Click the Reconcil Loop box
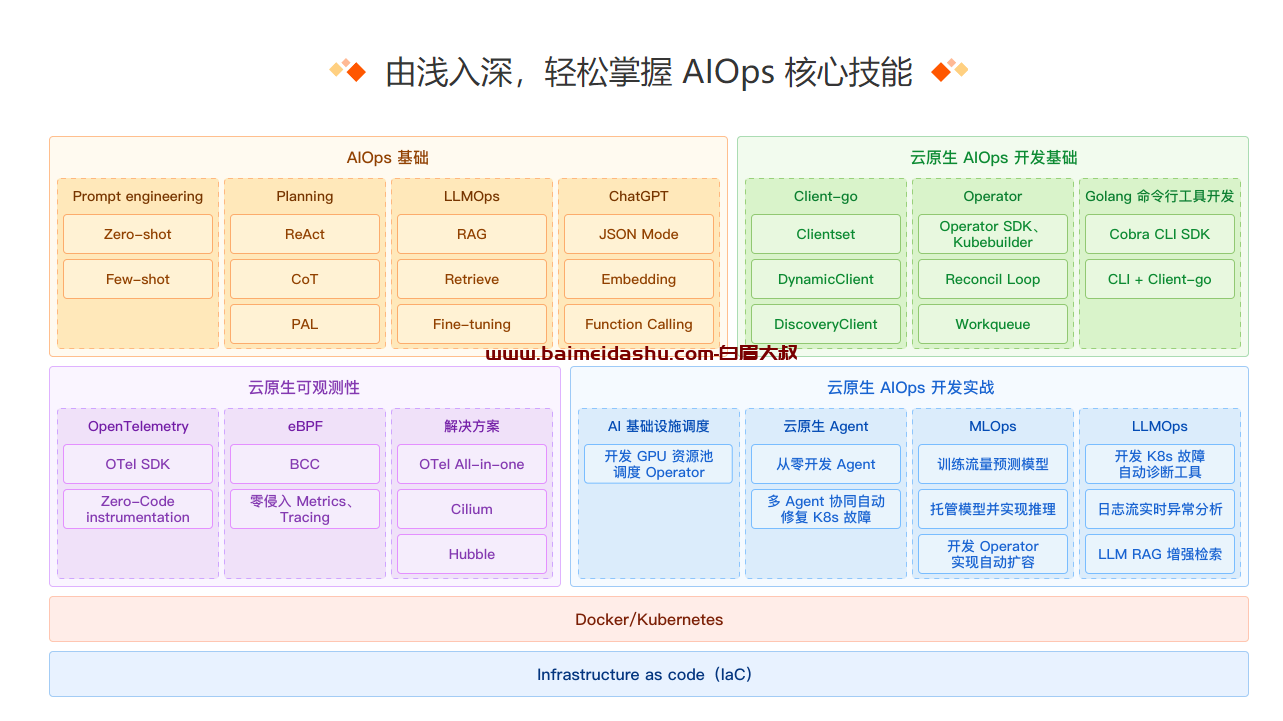Image resolution: width=1283 pixels, height=721 pixels. click(993, 279)
